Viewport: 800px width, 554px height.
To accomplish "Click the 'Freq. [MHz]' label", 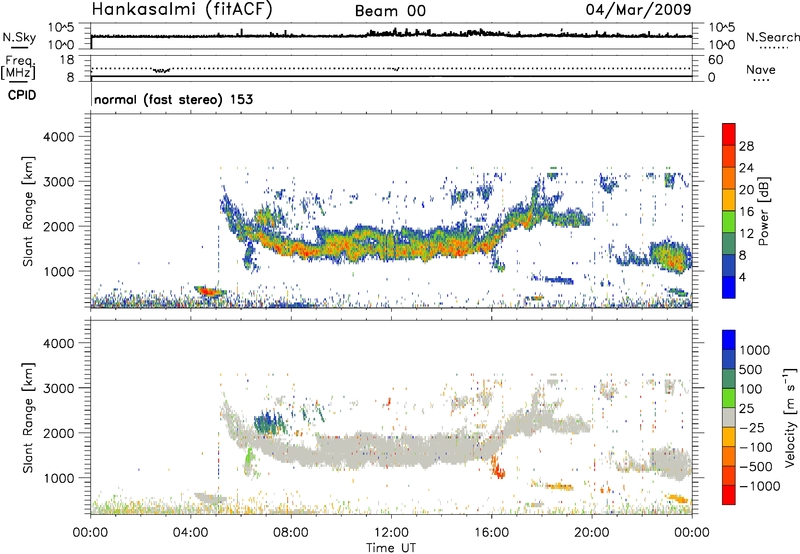I will click(x=18, y=68).
